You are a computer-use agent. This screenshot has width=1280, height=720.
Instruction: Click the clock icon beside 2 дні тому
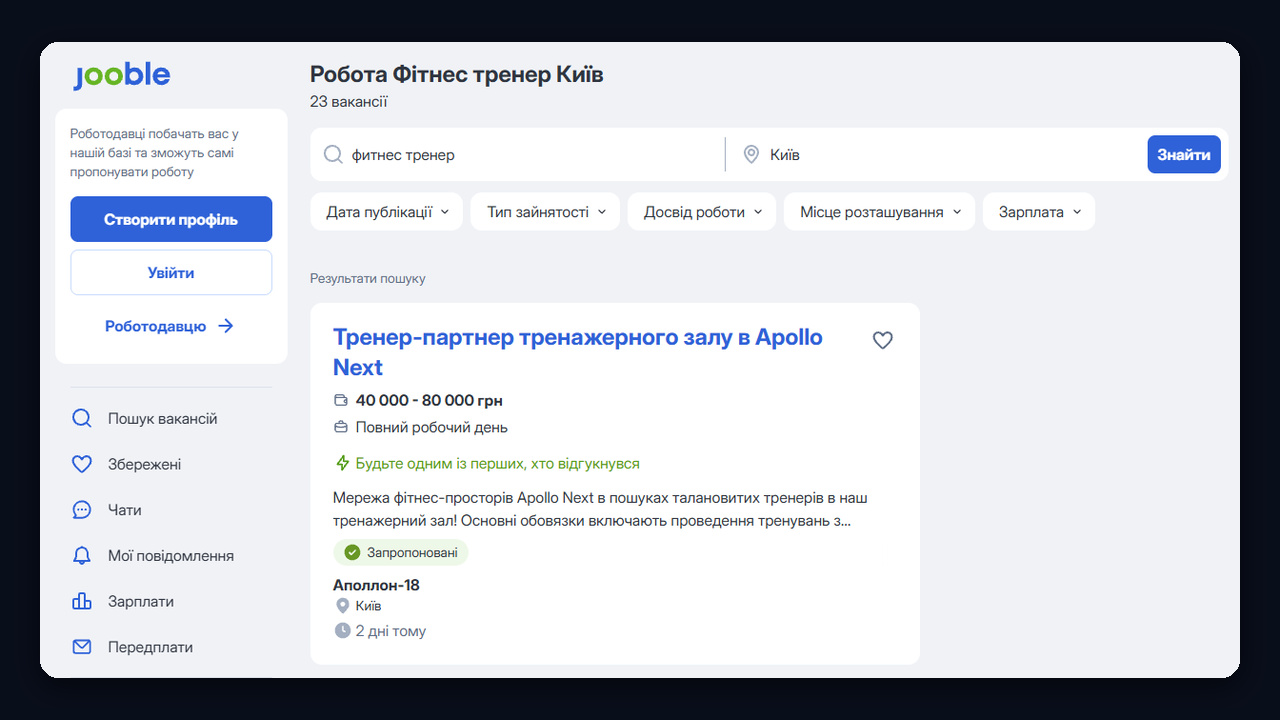pos(342,631)
